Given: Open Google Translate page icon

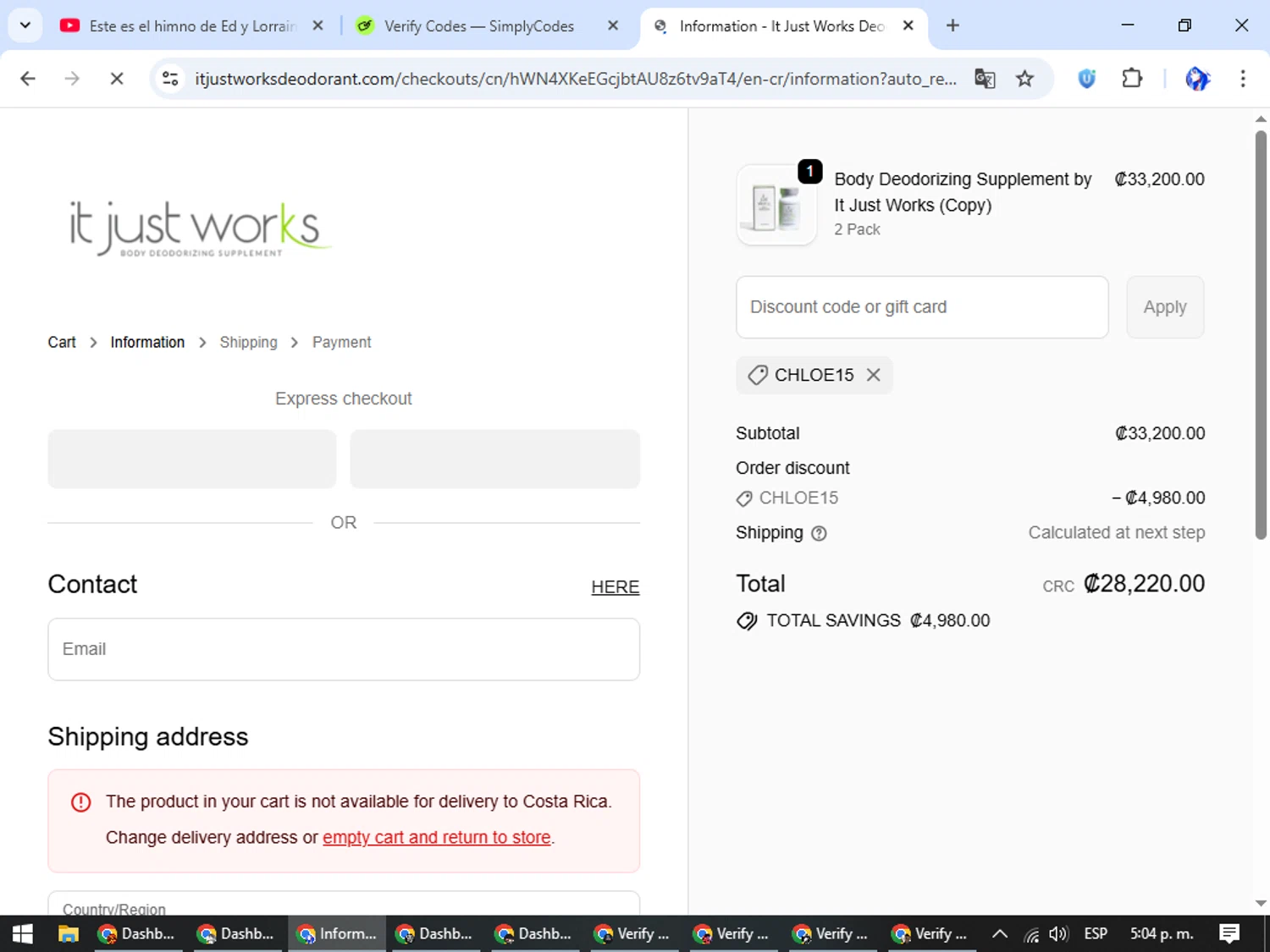Looking at the screenshot, I should pos(985,79).
